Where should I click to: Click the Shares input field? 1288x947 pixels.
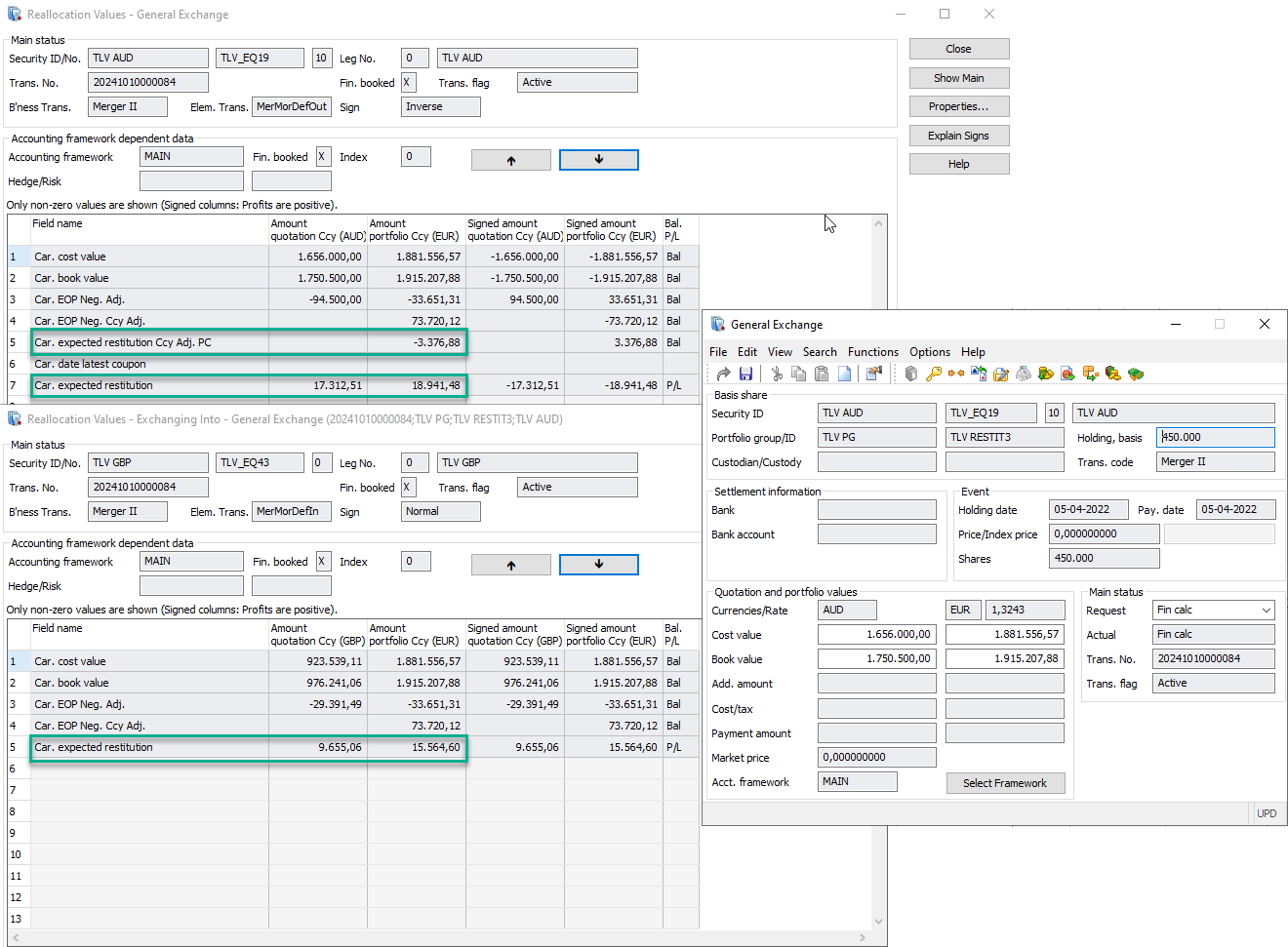pyautogui.click(x=1105, y=558)
